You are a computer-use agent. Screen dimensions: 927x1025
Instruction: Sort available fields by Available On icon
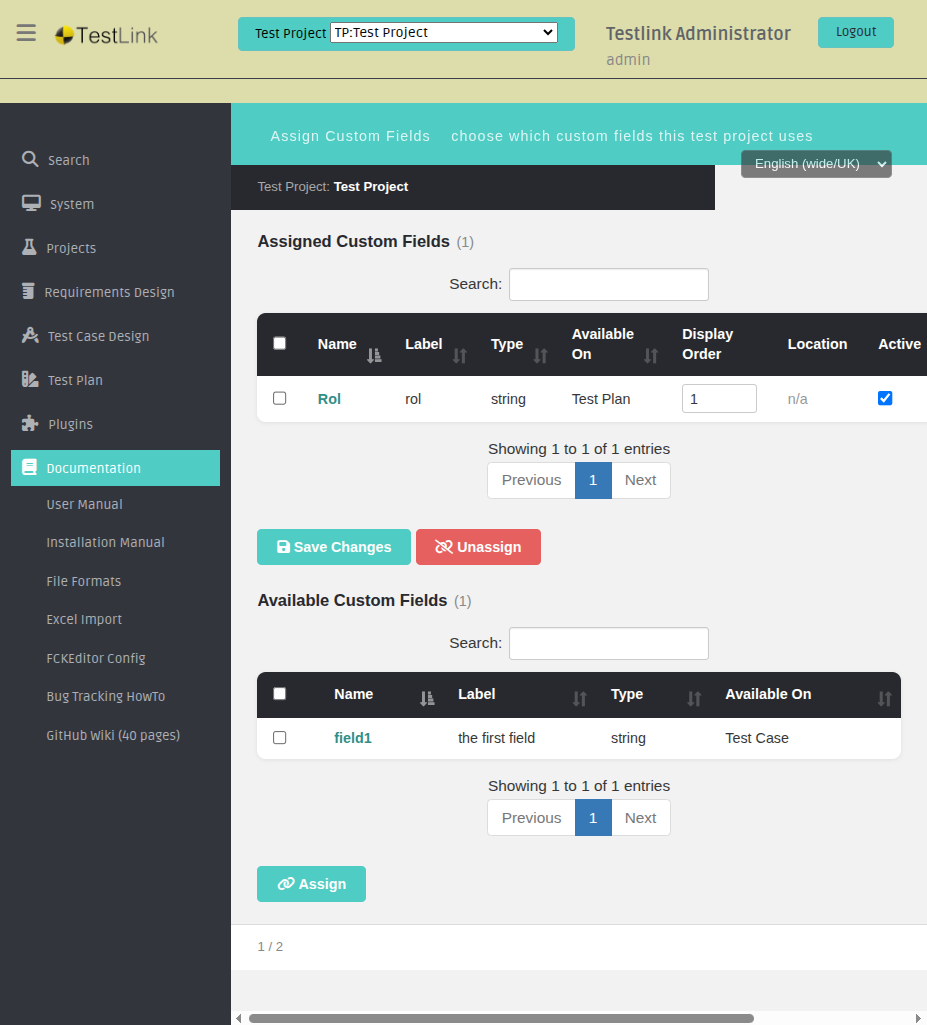(x=885, y=699)
